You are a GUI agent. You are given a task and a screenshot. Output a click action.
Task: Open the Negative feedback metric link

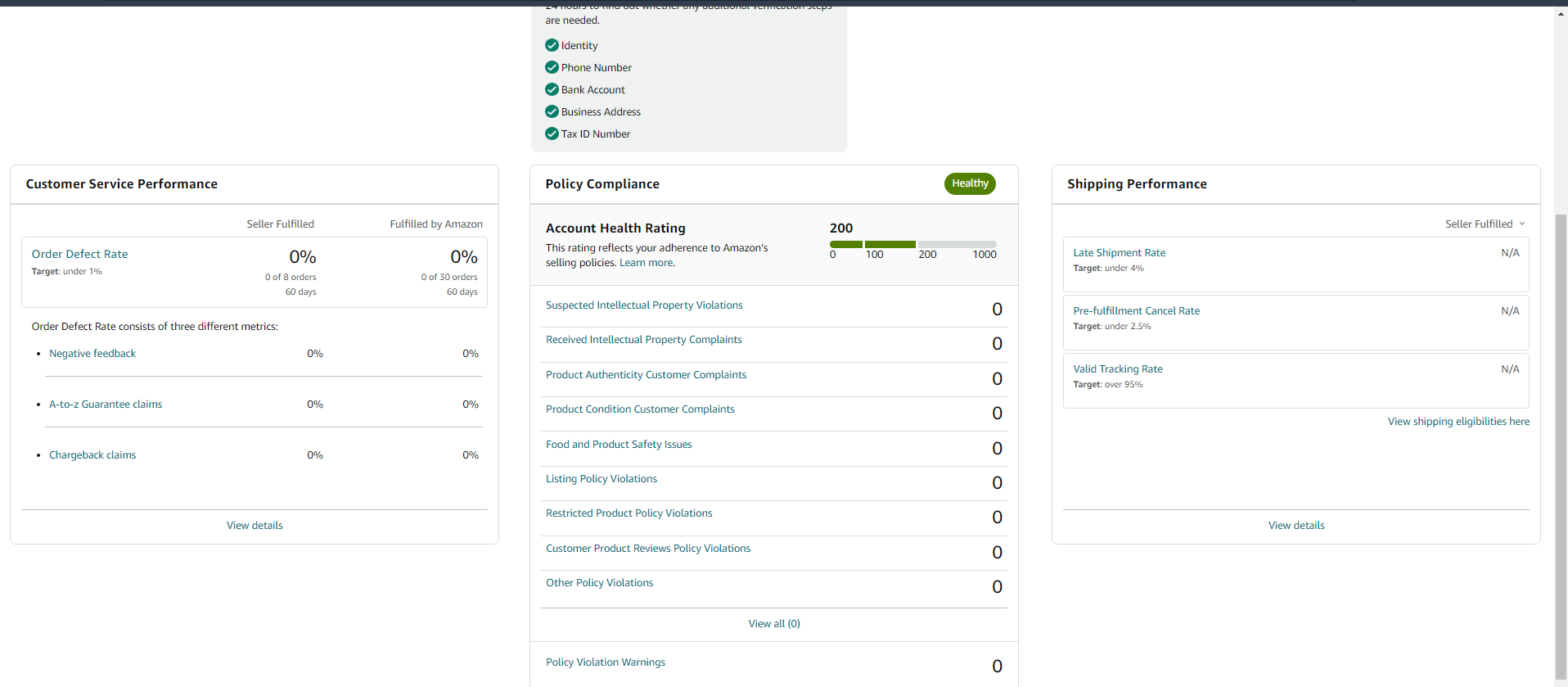pyautogui.click(x=92, y=353)
